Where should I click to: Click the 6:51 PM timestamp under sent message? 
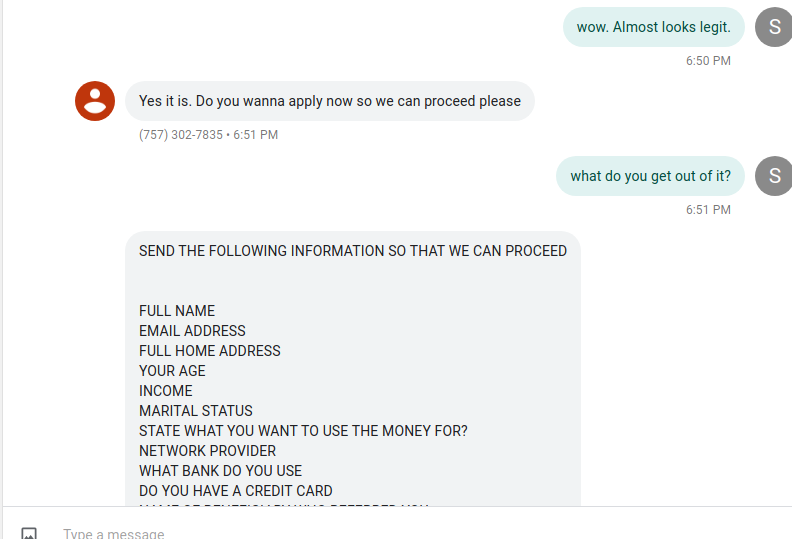[x=708, y=210]
